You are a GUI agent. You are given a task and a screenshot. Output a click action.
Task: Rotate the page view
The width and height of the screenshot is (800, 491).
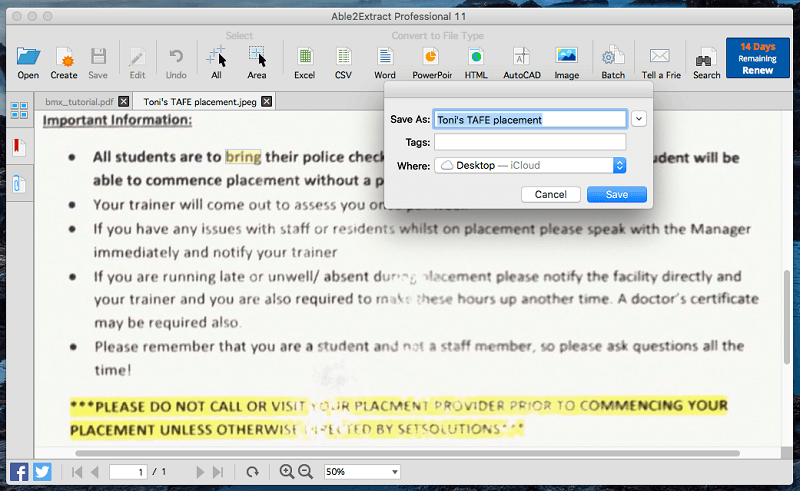tap(252, 472)
